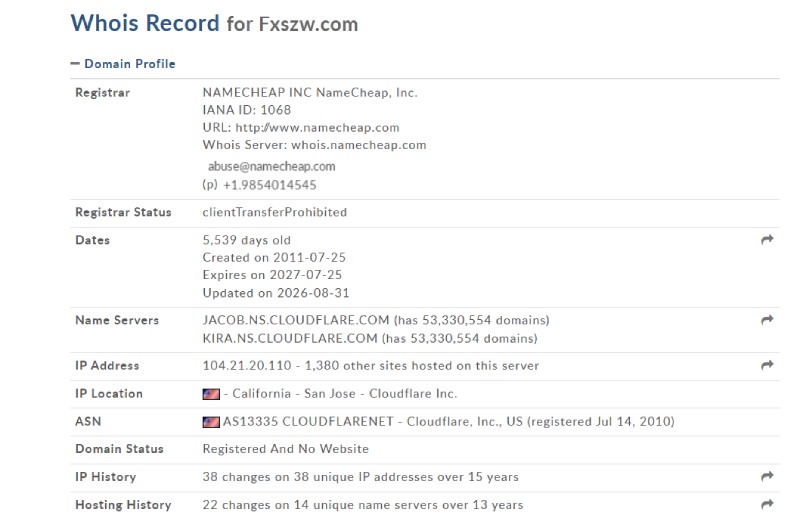Select the Expires on 2027-07-25 line

[272, 275]
